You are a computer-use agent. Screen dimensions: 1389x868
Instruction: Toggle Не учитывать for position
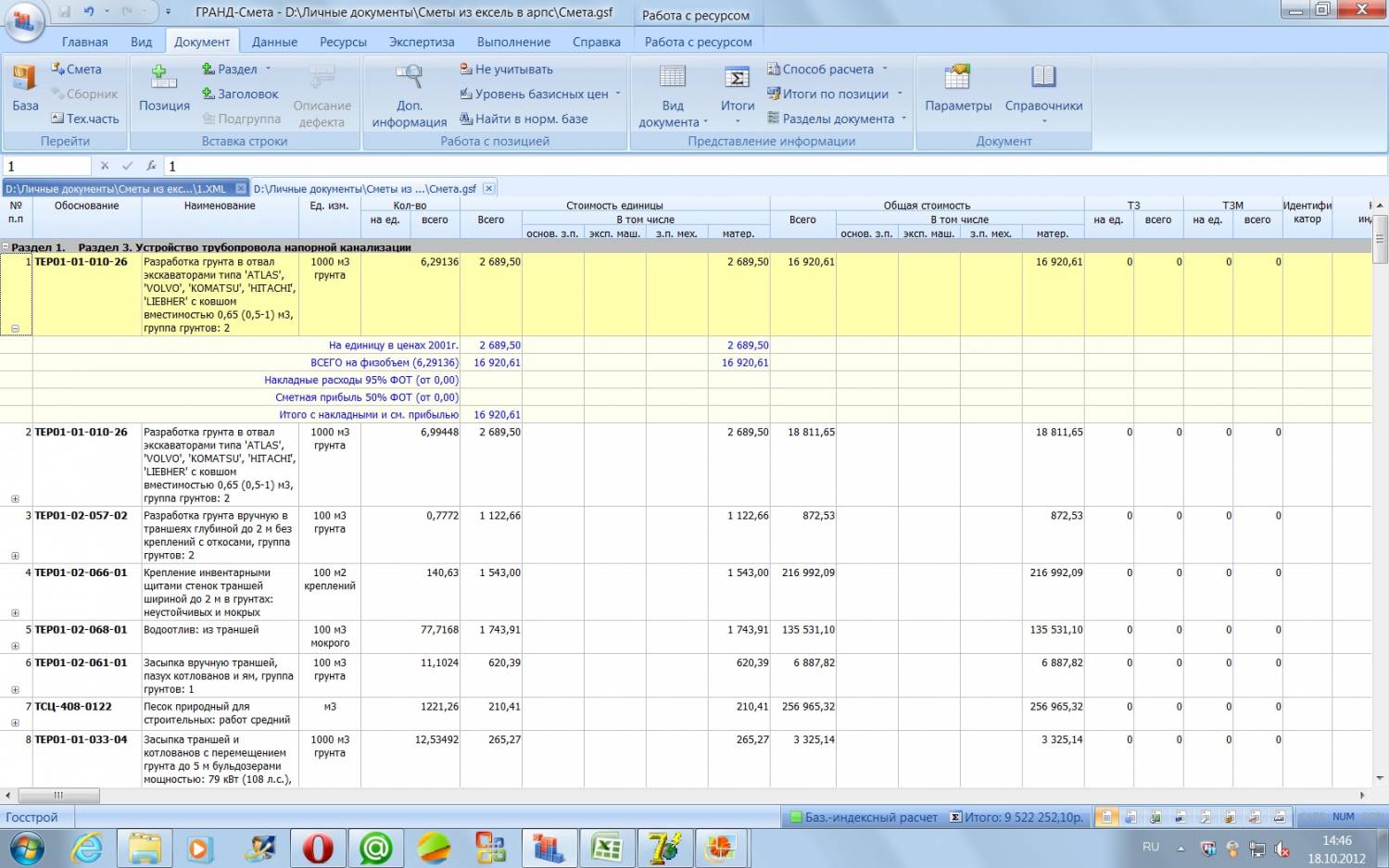click(506, 69)
